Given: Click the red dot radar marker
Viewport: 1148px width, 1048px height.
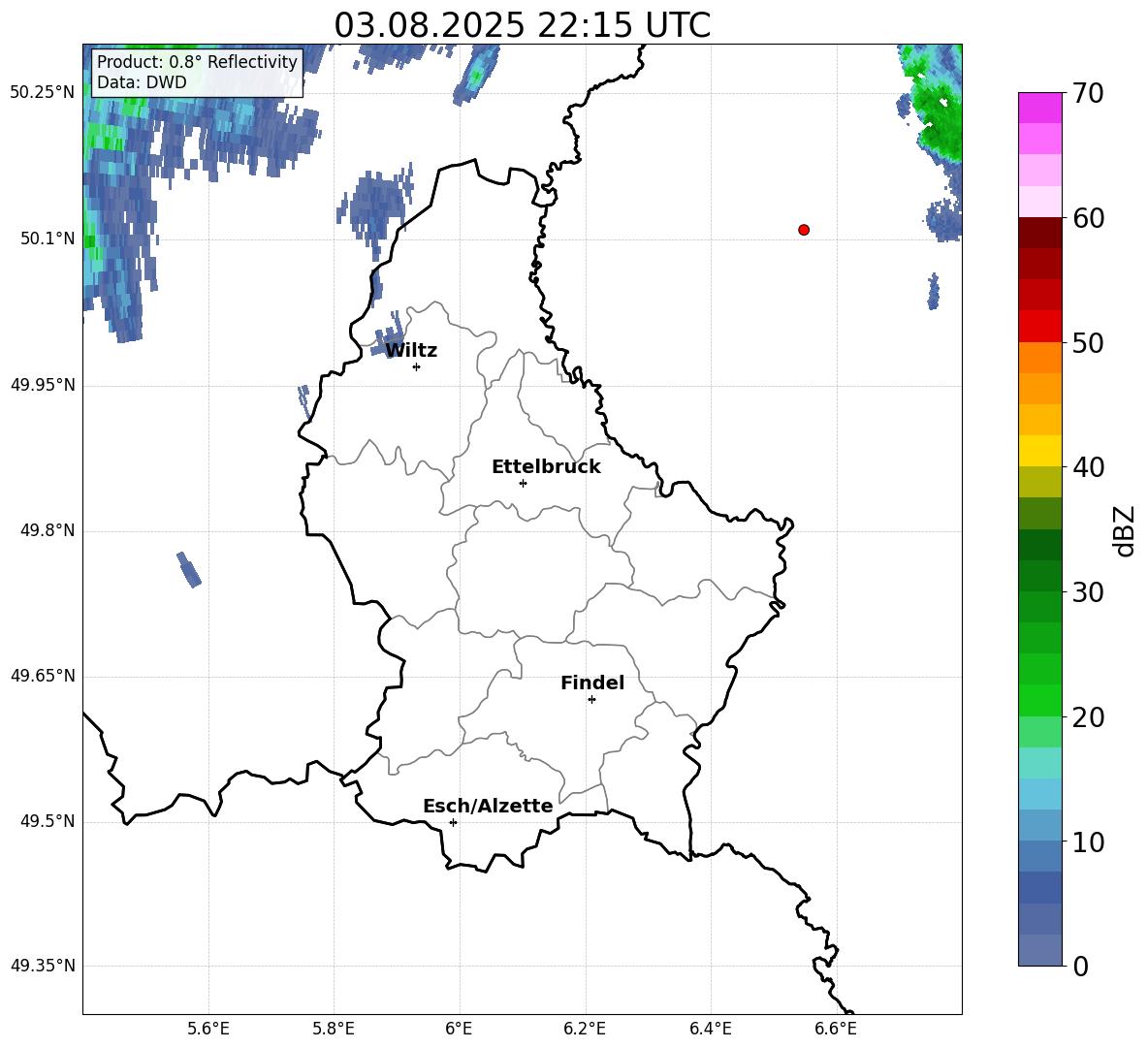Looking at the screenshot, I should click(804, 230).
